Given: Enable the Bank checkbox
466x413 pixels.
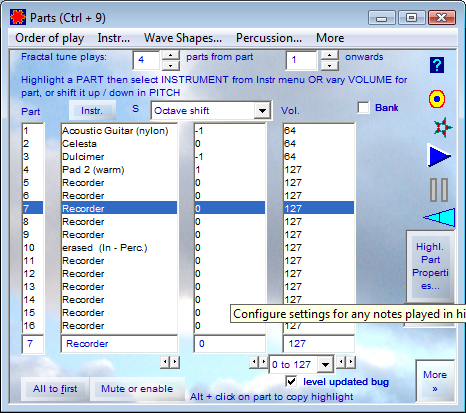Looking at the screenshot, I should [x=363, y=108].
